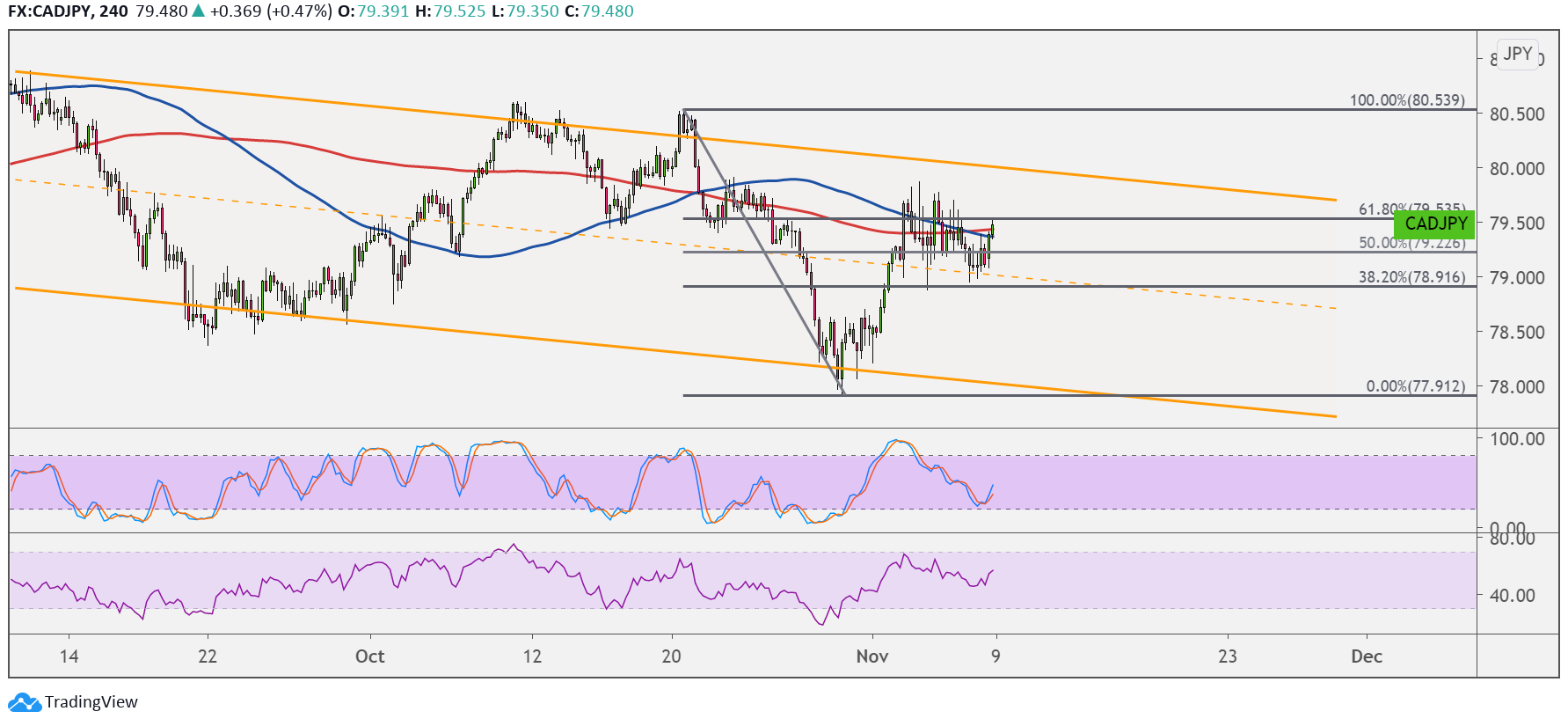The height and width of the screenshot is (726, 1568).
Task: Click the Nov label on time axis
Action: [872, 656]
